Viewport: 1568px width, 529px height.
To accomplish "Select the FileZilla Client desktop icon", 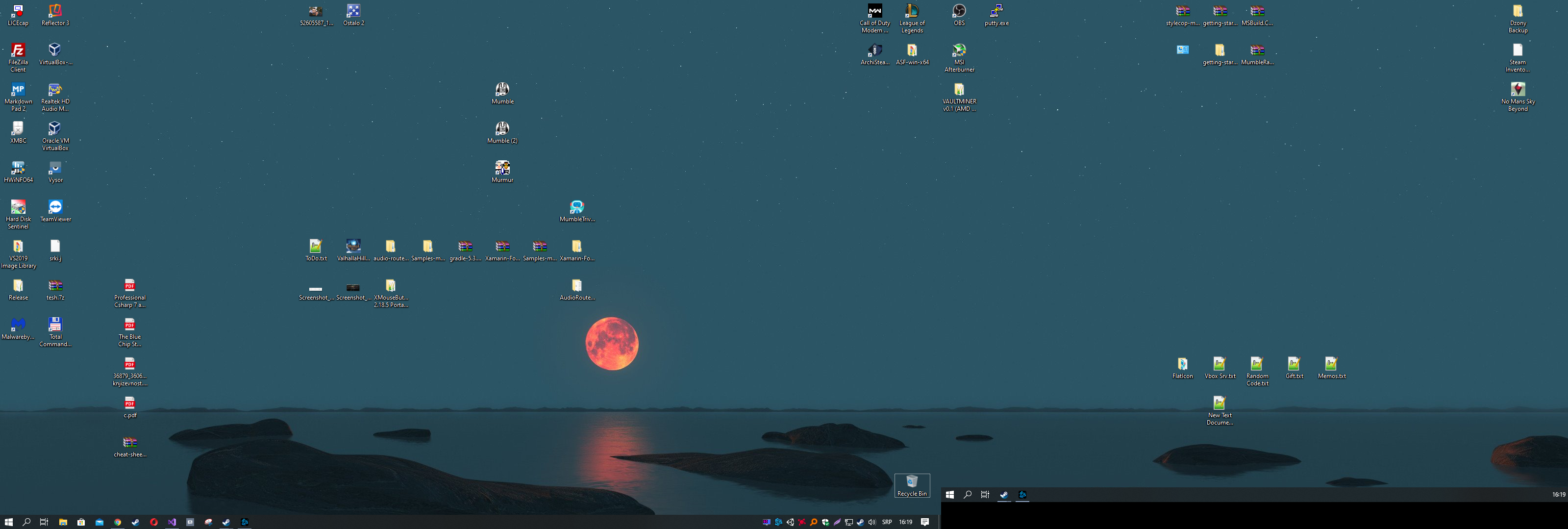I will pos(18,58).
